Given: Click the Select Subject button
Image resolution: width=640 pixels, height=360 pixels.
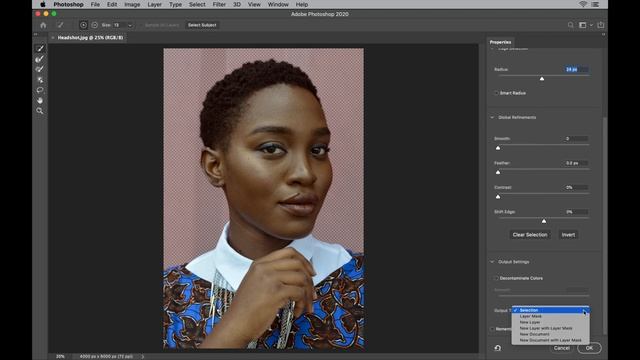Looking at the screenshot, I should [202, 25].
